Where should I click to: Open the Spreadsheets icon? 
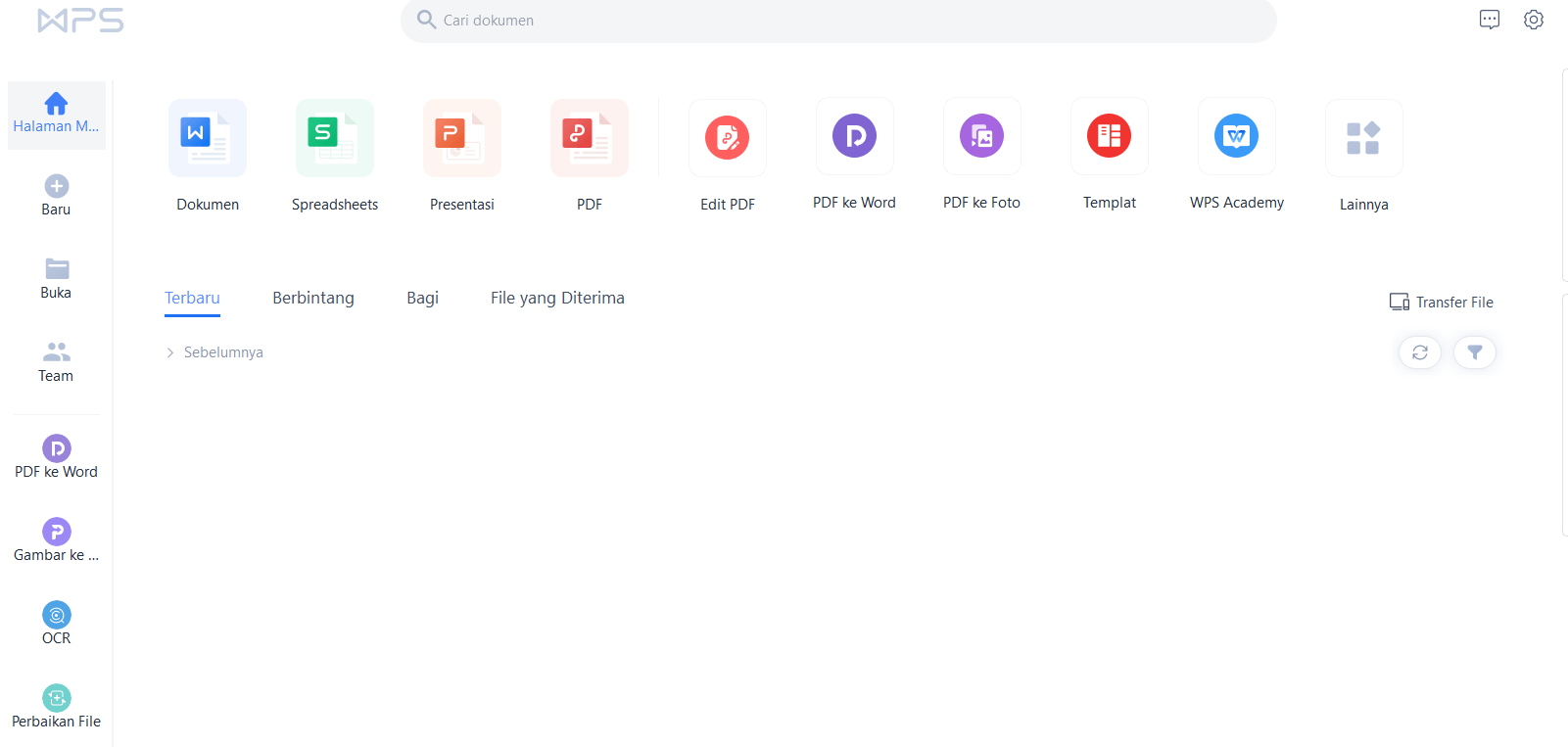(x=335, y=139)
